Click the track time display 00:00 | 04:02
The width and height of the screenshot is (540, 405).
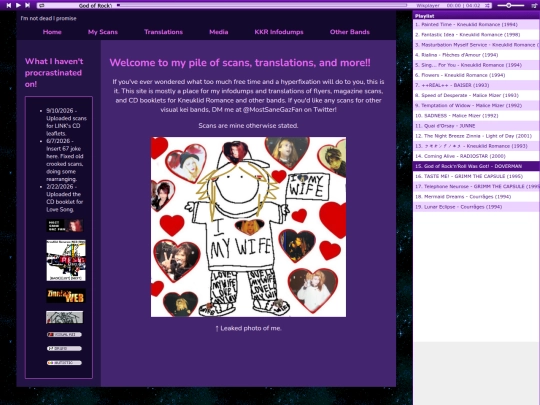click(463, 6)
